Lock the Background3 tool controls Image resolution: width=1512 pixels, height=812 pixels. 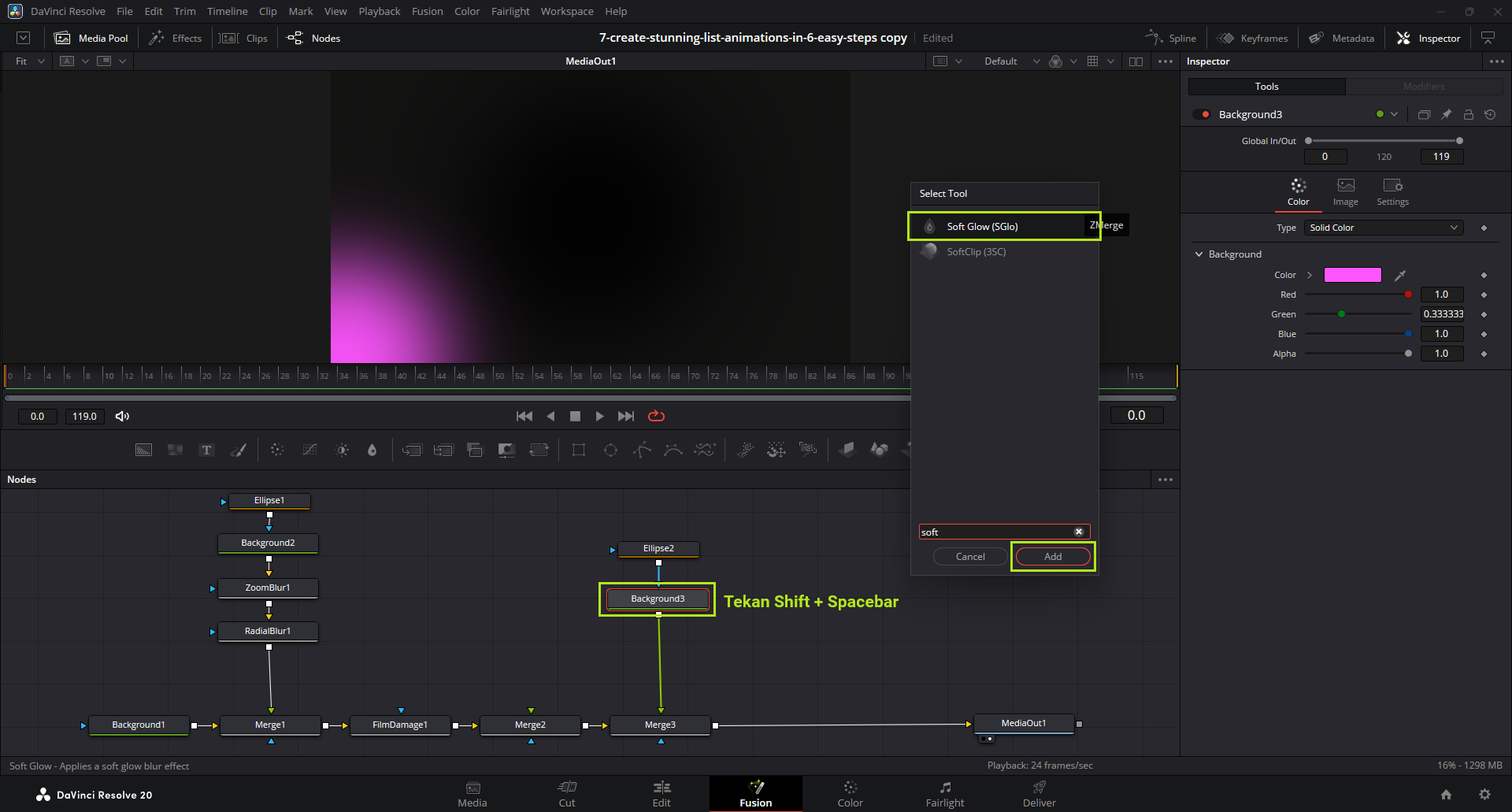coord(1468,114)
